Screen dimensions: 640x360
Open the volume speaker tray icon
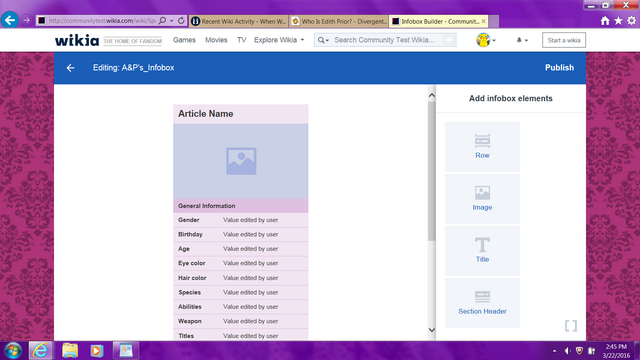[x=567, y=351]
